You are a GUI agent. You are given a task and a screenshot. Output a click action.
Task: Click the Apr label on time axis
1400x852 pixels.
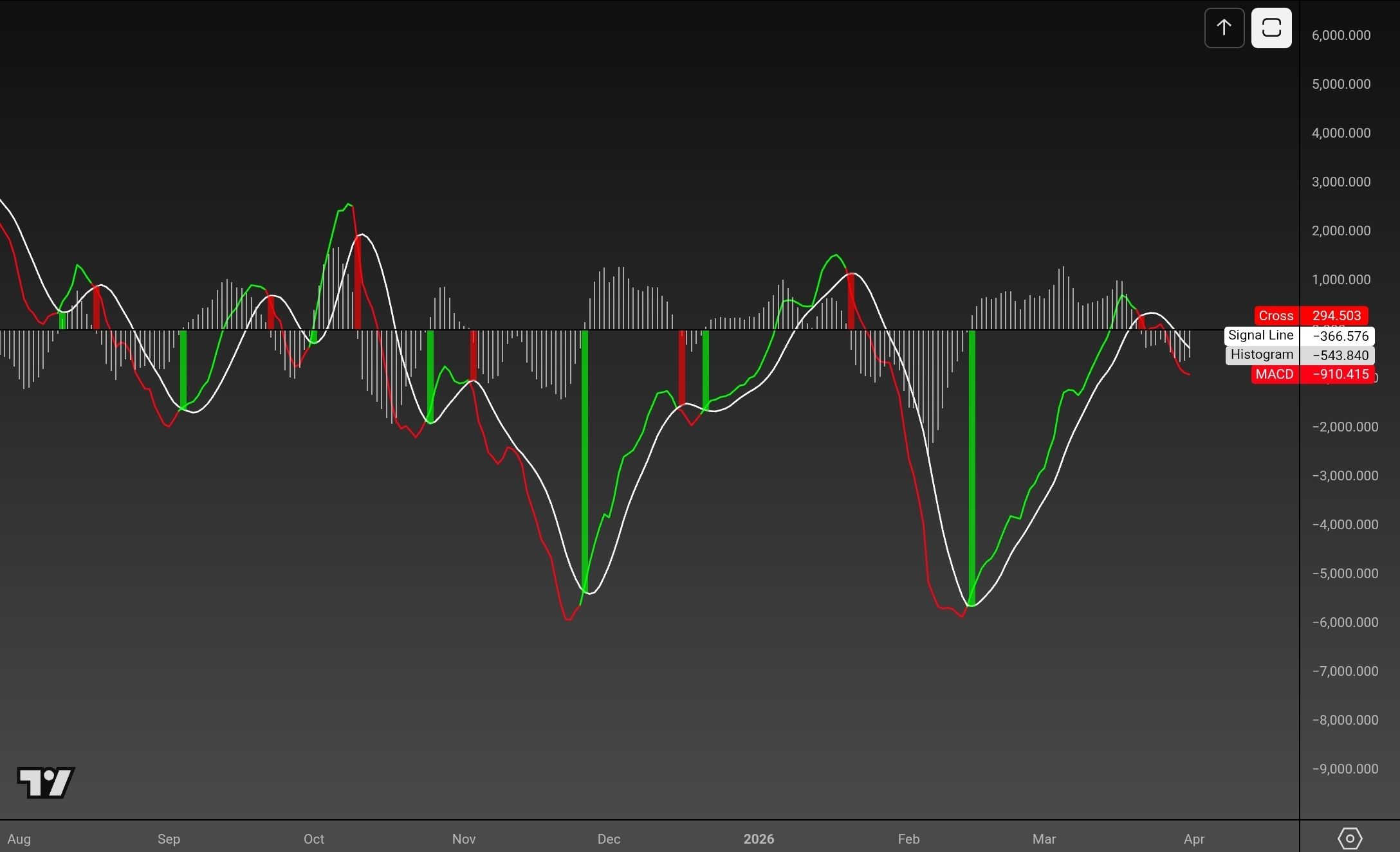(1194, 839)
